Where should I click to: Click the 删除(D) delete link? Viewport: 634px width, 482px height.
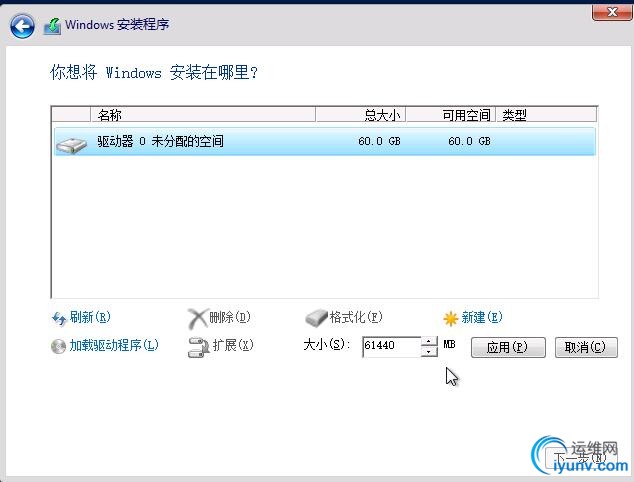(230, 317)
